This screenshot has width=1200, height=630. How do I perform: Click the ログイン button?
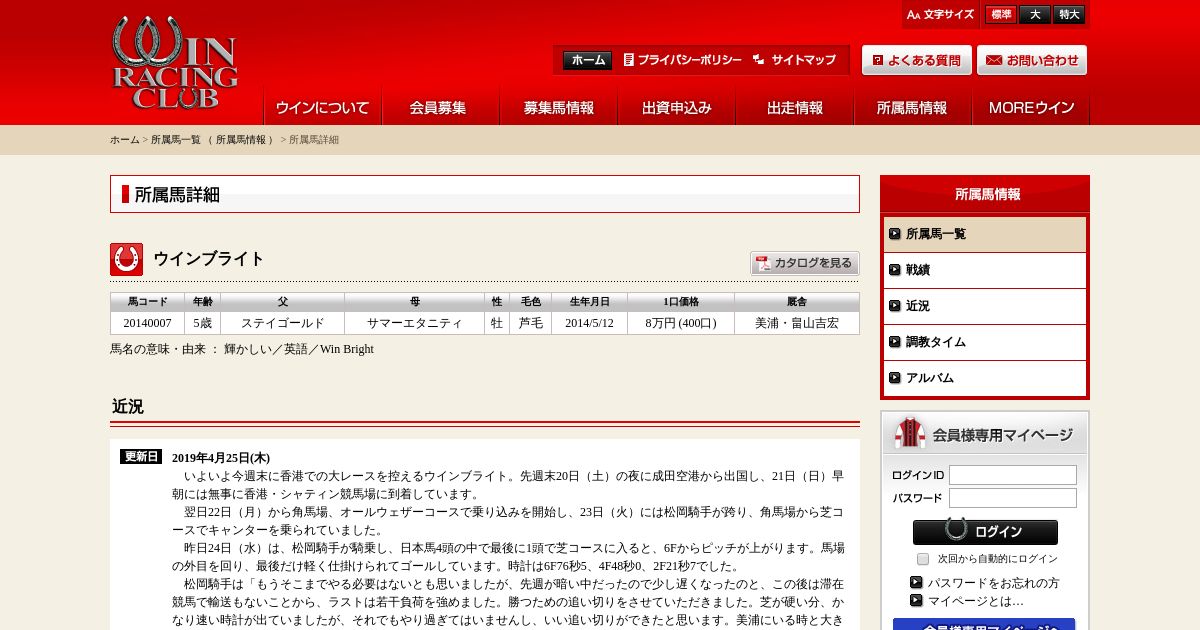pyautogui.click(x=985, y=532)
